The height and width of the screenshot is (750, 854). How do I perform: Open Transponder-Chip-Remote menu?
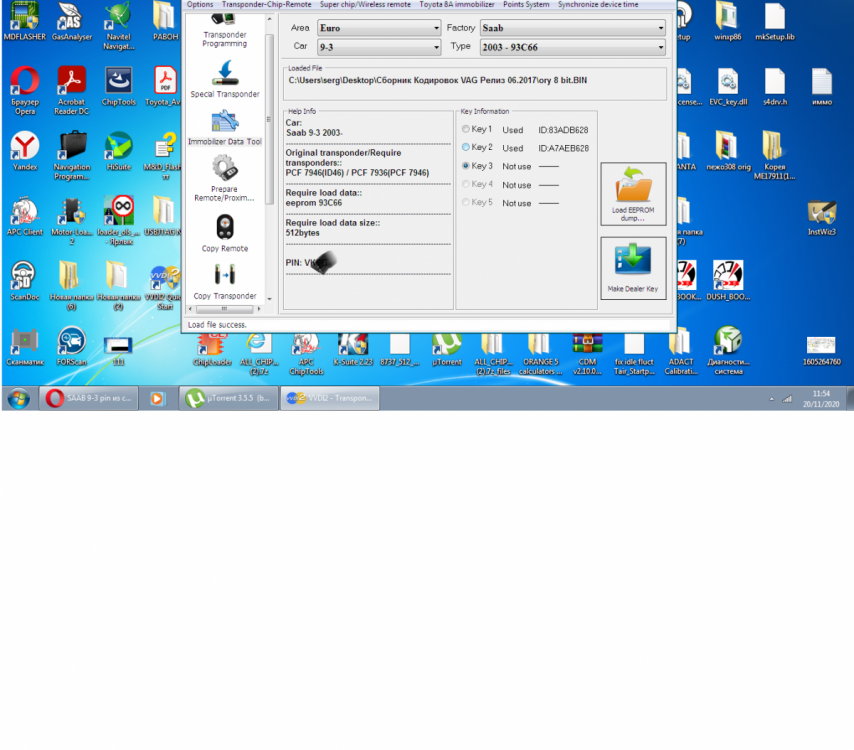tap(266, 4)
